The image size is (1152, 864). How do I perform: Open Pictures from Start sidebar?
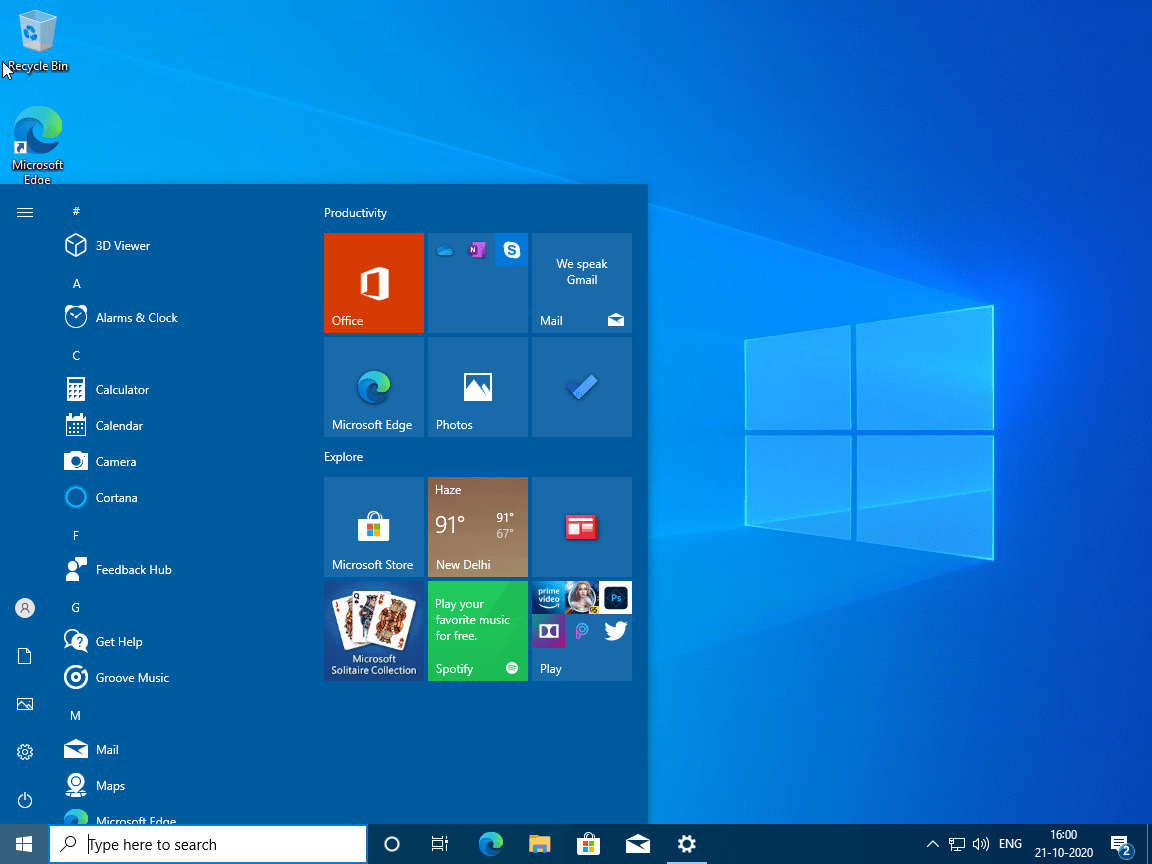[25, 704]
